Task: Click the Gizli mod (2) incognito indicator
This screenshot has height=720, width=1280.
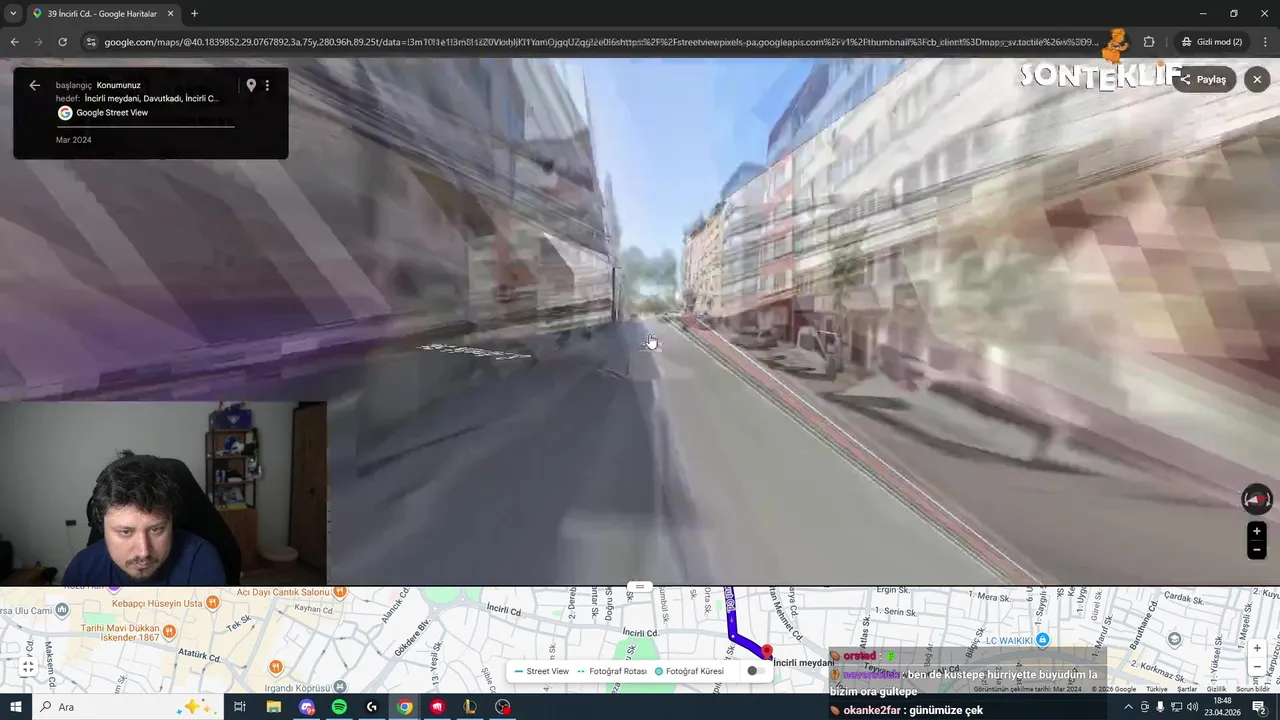Action: (1211, 42)
